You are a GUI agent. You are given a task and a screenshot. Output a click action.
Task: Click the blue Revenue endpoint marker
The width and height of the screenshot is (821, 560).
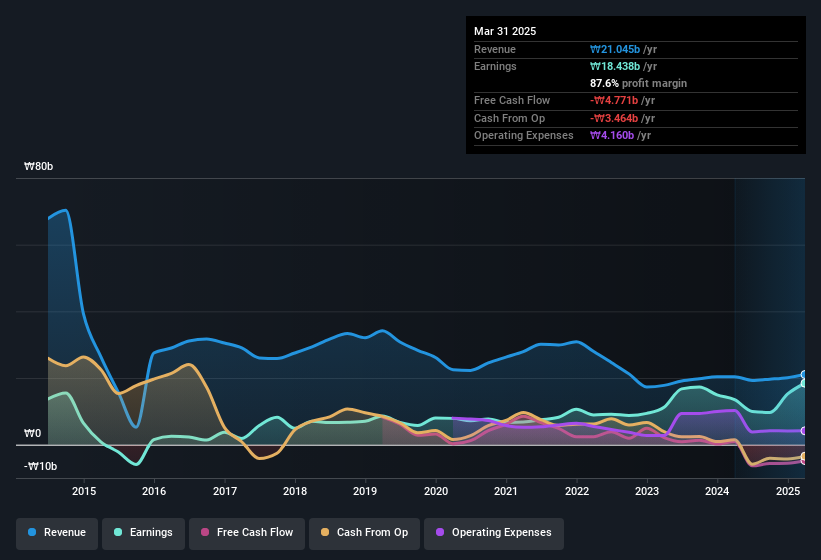click(x=804, y=375)
